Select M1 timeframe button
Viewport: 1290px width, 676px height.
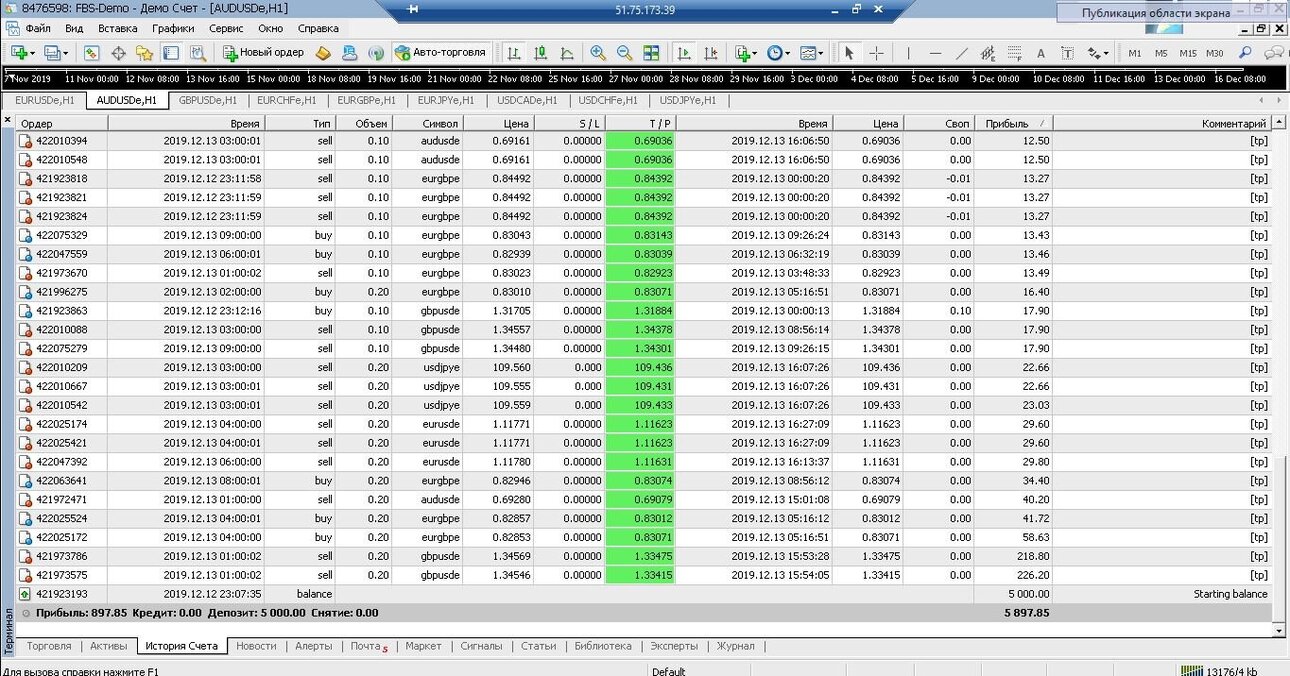1135,53
